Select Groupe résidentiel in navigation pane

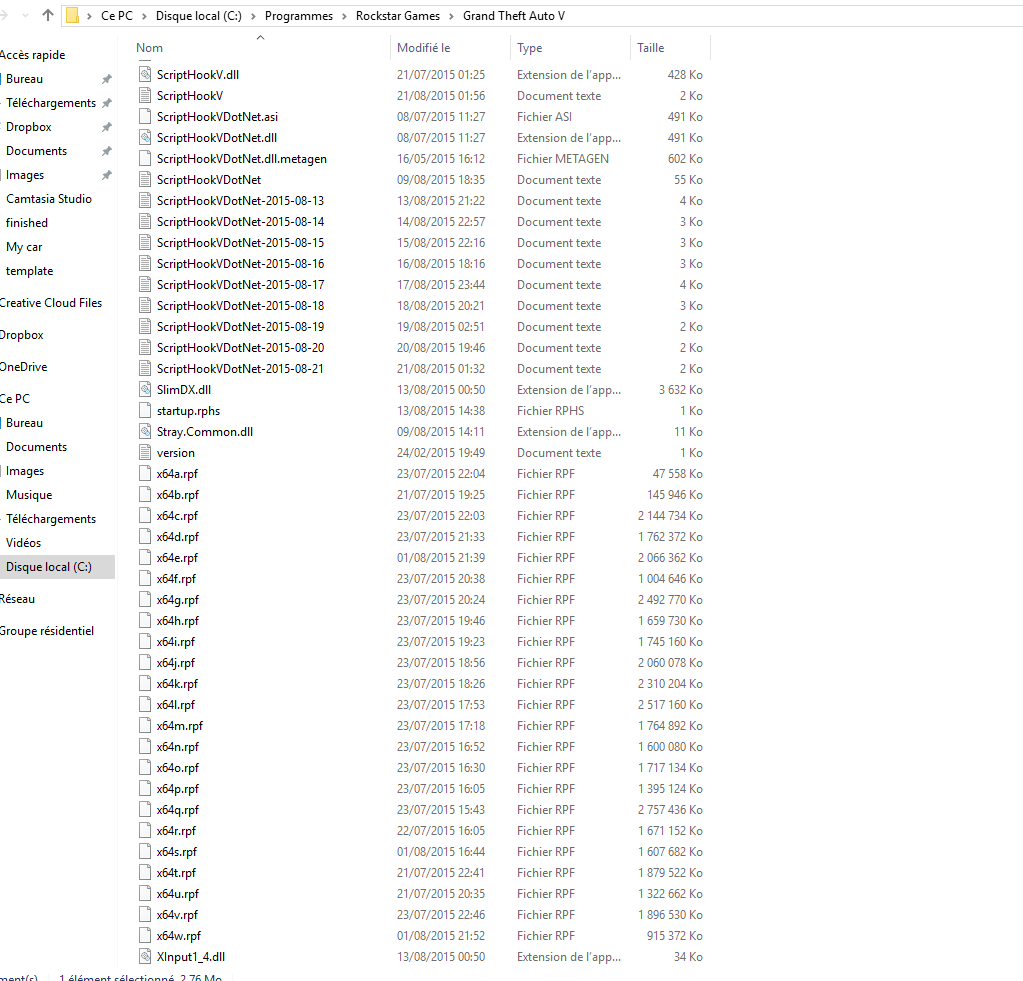[47, 631]
